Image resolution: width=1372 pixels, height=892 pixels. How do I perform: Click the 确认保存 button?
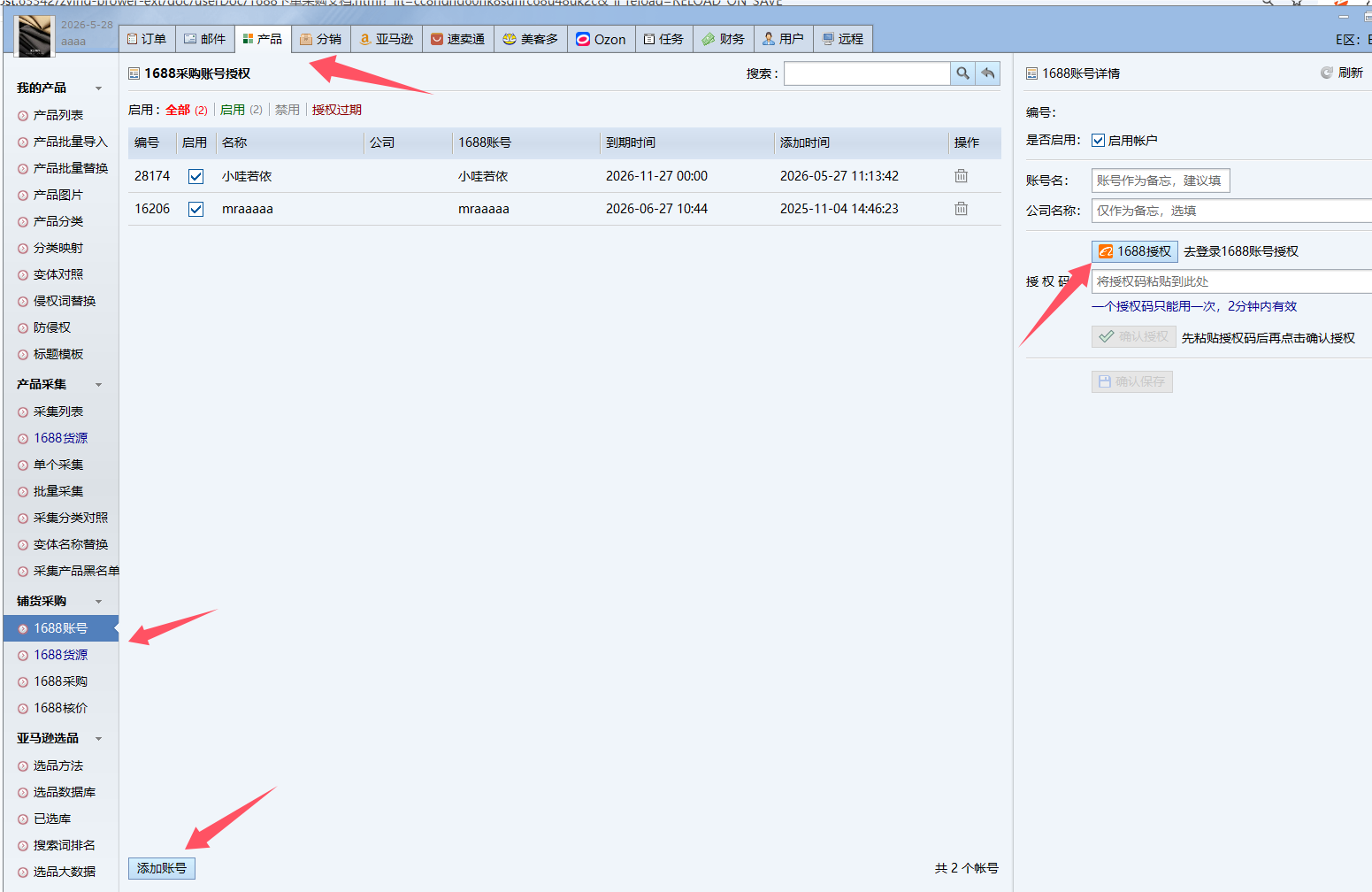click(1132, 381)
